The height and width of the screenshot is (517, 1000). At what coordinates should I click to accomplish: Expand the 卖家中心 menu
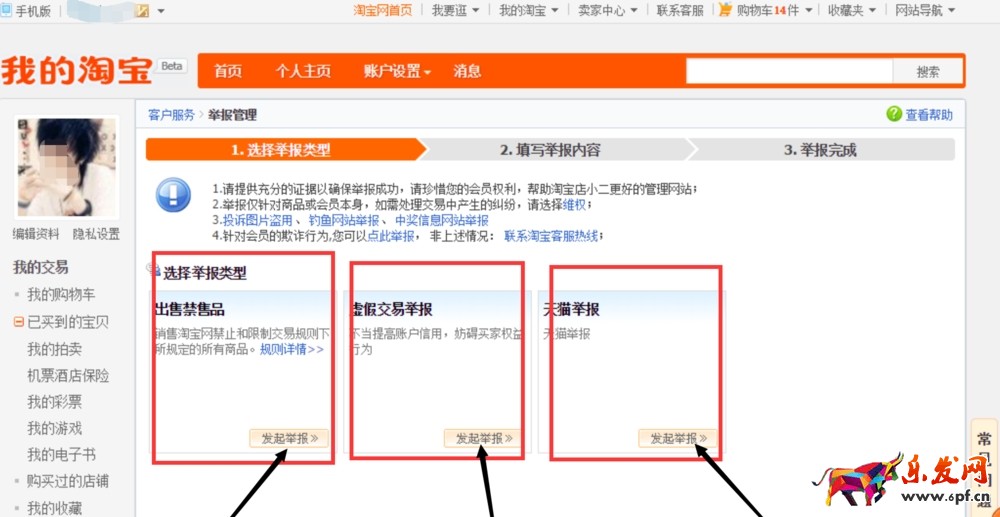click(608, 10)
